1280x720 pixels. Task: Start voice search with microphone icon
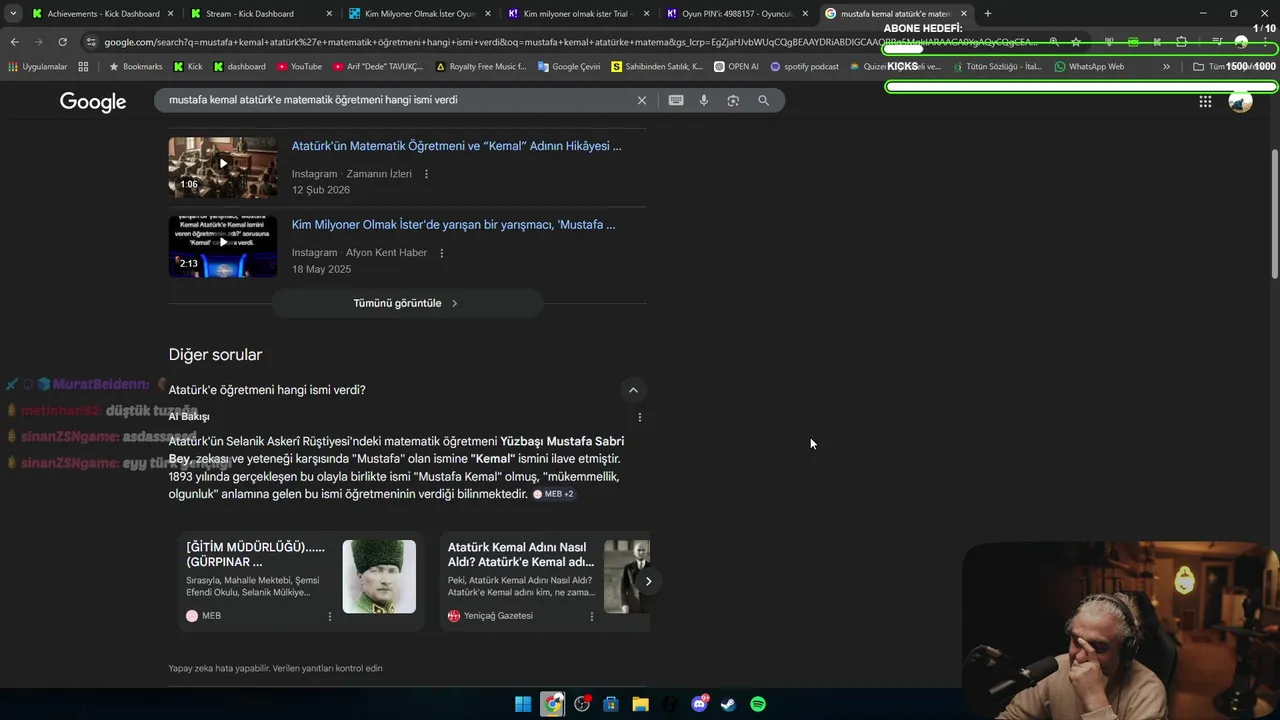pyautogui.click(x=704, y=100)
